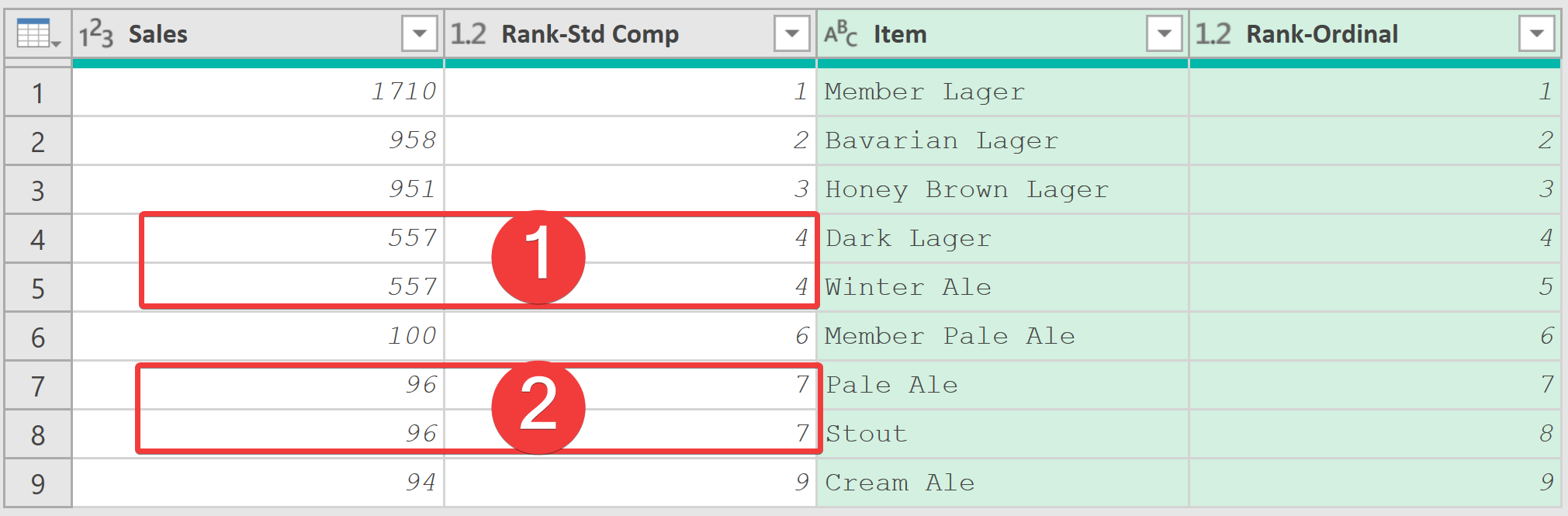Click the 1710 sales value cell
Image resolution: width=1568 pixels, height=516 pixels.
pyautogui.click(x=258, y=92)
